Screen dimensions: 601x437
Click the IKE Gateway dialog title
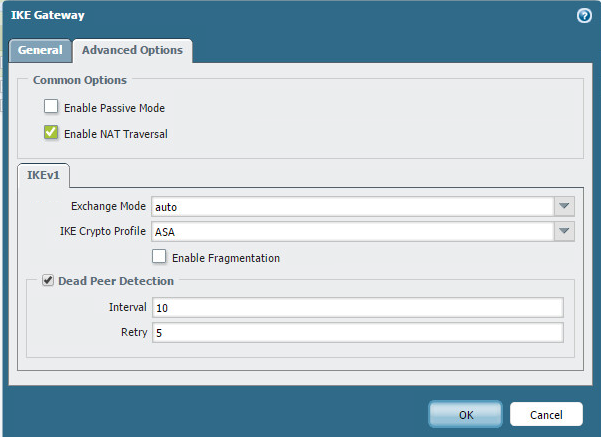(47, 15)
